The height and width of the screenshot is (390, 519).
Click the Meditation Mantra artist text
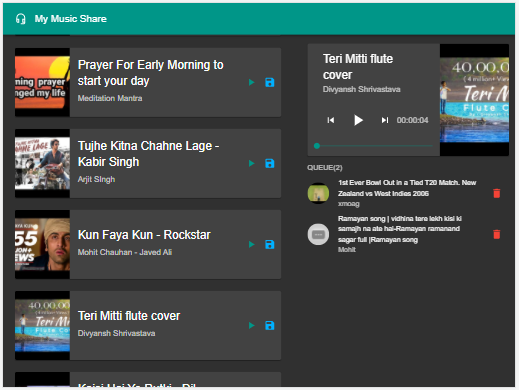click(x=110, y=98)
